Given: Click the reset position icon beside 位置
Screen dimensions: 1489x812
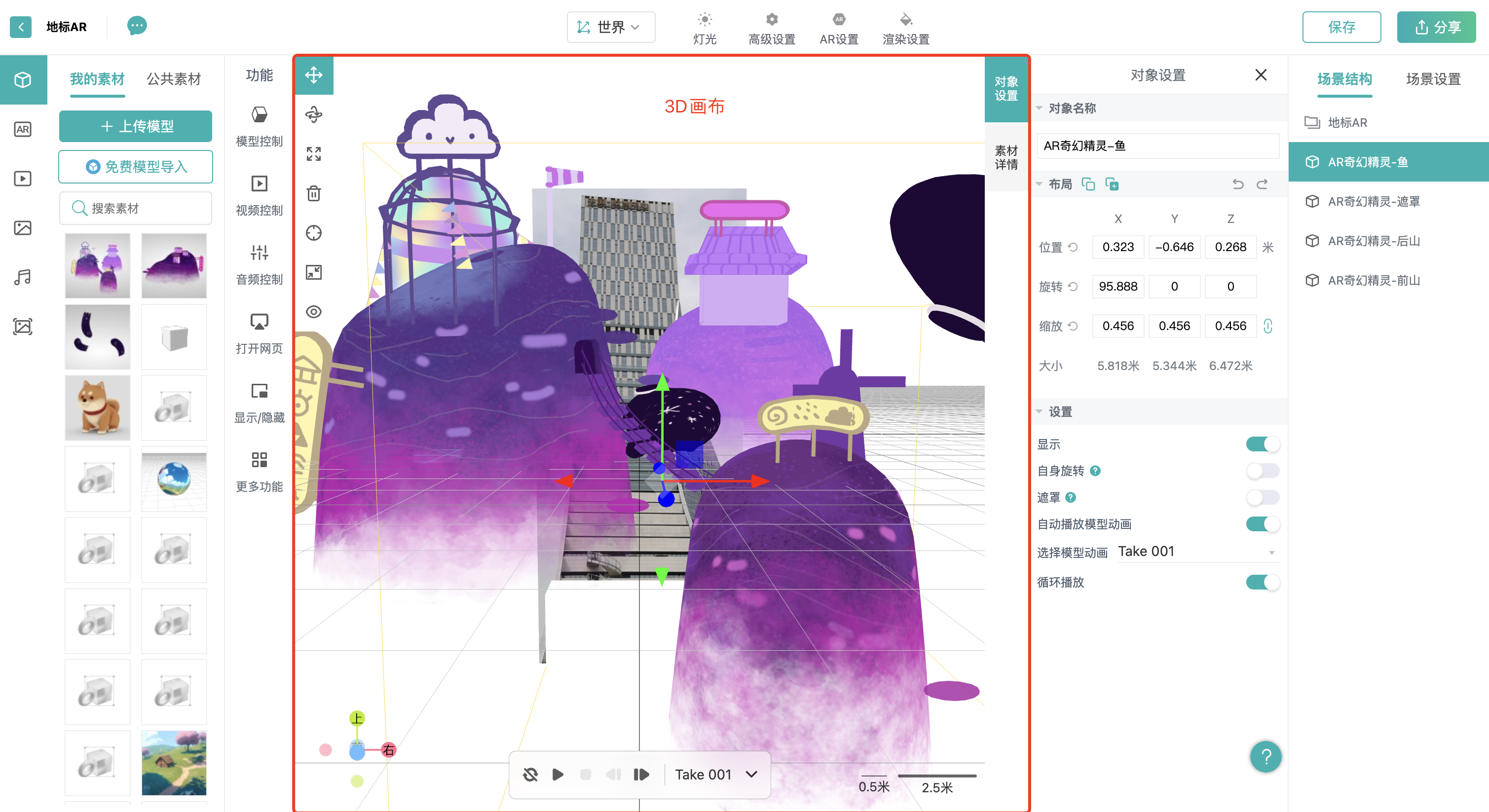Looking at the screenshot, I should coord(1074,247).
